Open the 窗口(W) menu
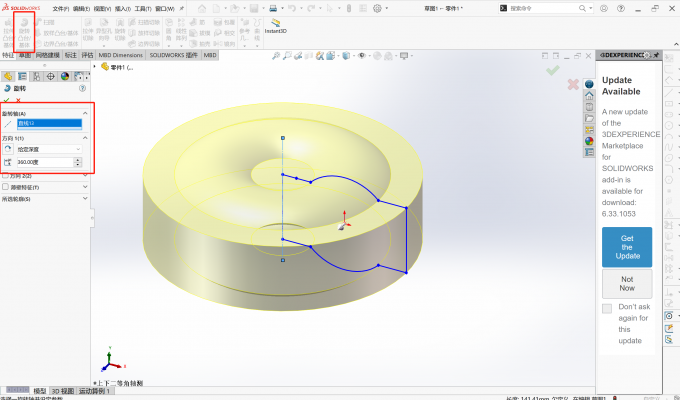680x400 pixels. [x=165, y=9]
